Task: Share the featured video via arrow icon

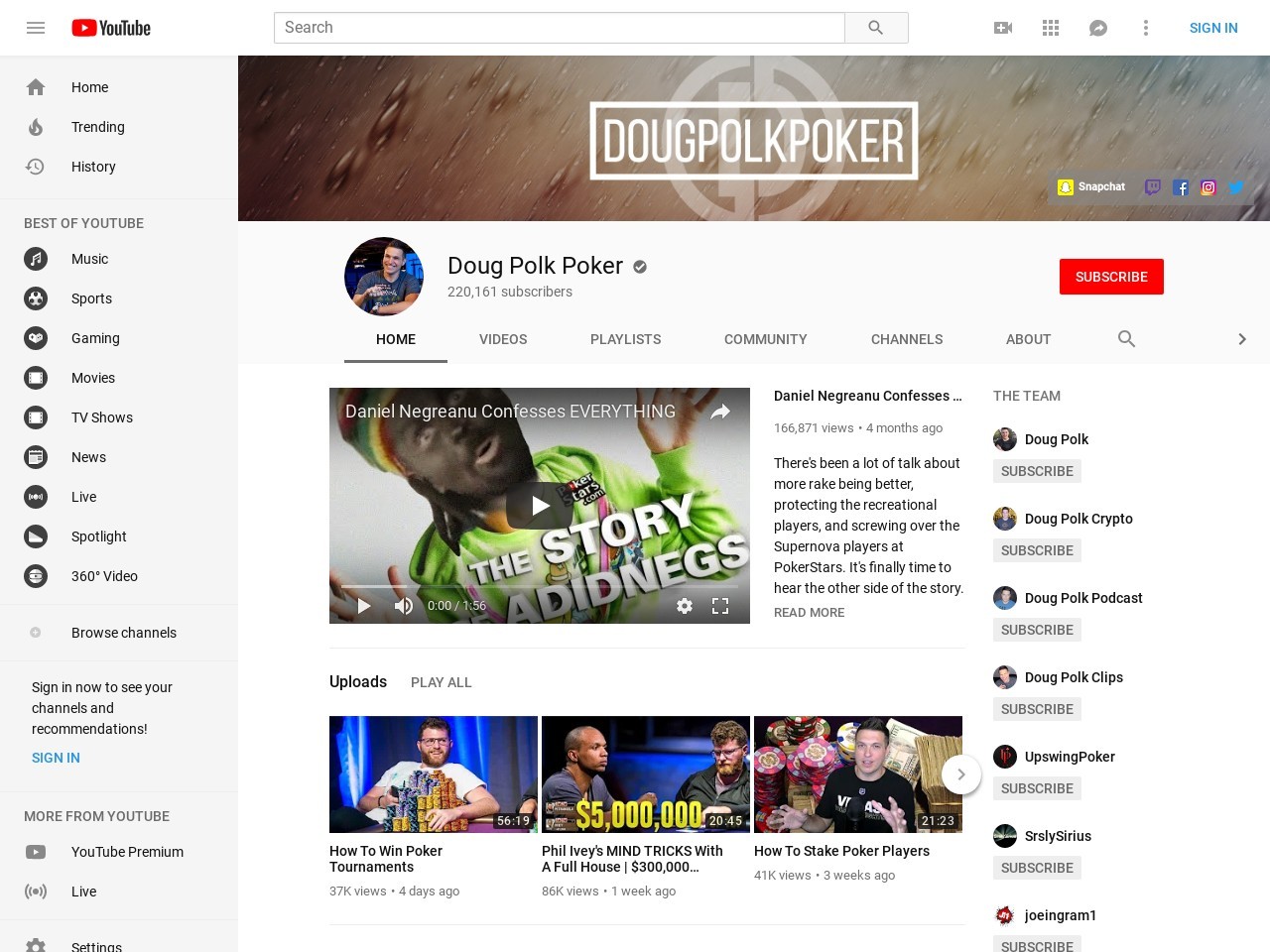Action: (720, 412)
